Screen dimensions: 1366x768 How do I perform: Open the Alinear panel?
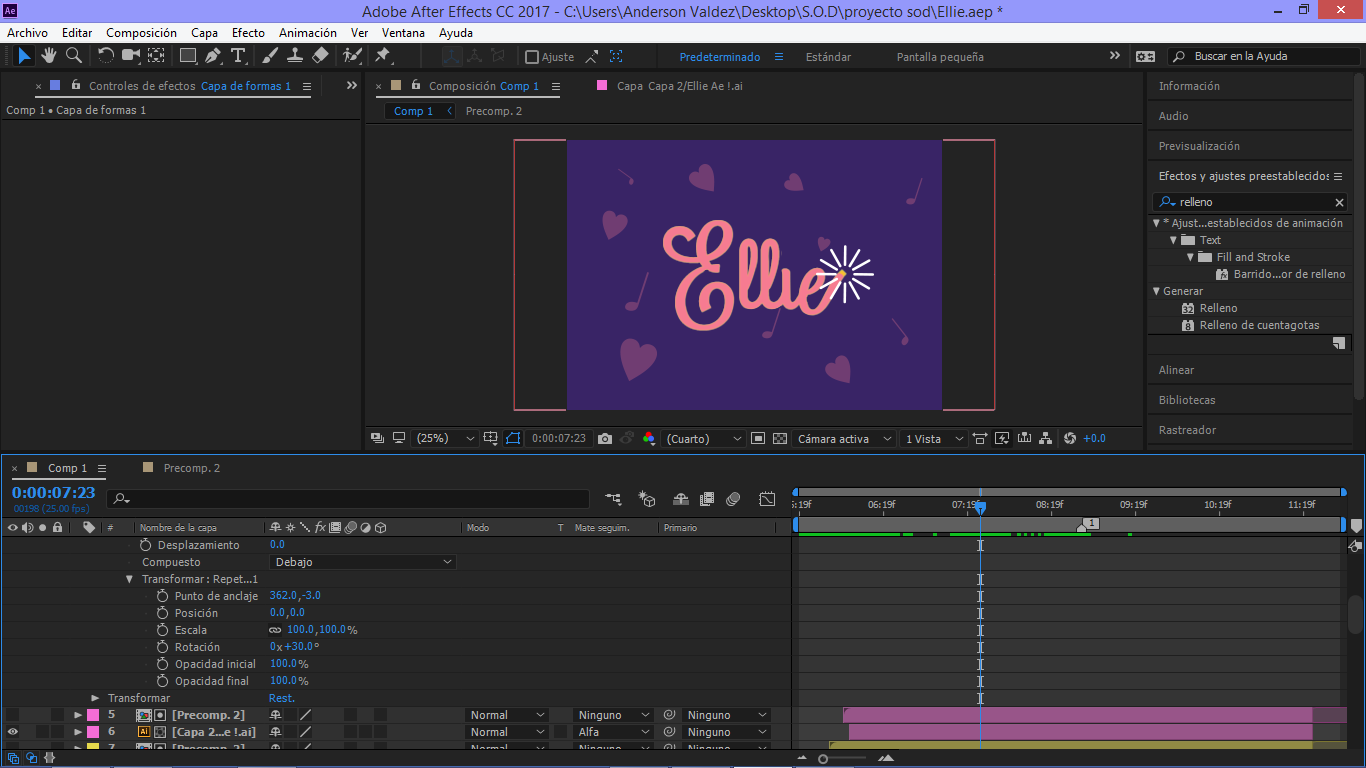click(x=1176, y=370)
